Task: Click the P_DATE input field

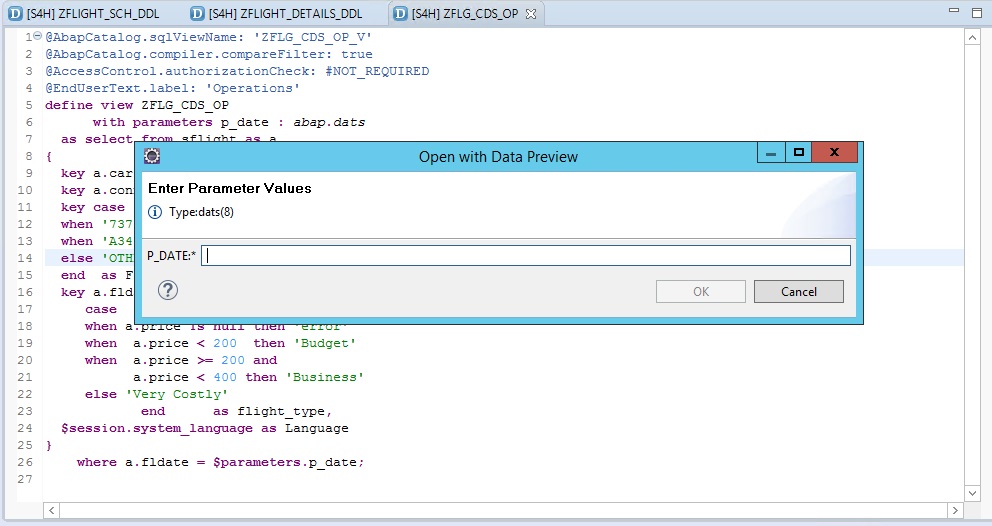Action: tap(526, 256)
